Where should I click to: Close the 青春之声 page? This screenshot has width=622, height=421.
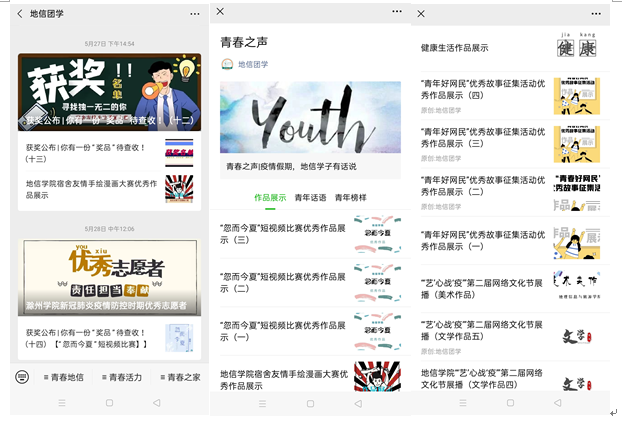point(220,12)
